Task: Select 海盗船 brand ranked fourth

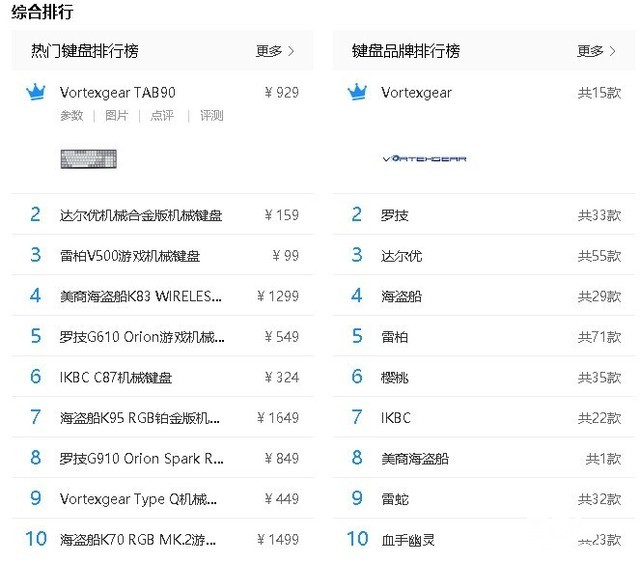Action: [x=402, y=296]
